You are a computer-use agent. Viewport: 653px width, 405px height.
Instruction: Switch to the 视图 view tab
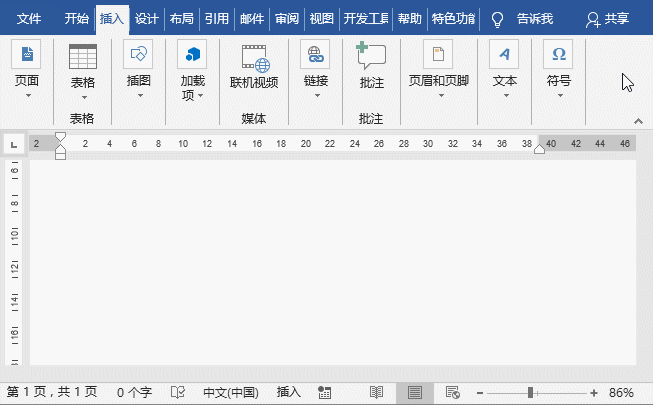click(322, 19)
